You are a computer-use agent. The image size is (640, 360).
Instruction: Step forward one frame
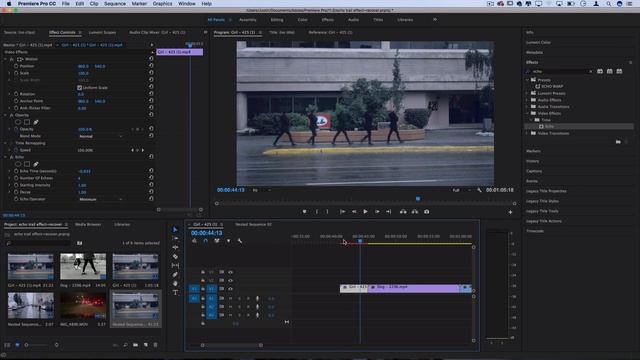pyautogui.click(x=377, y=212)
